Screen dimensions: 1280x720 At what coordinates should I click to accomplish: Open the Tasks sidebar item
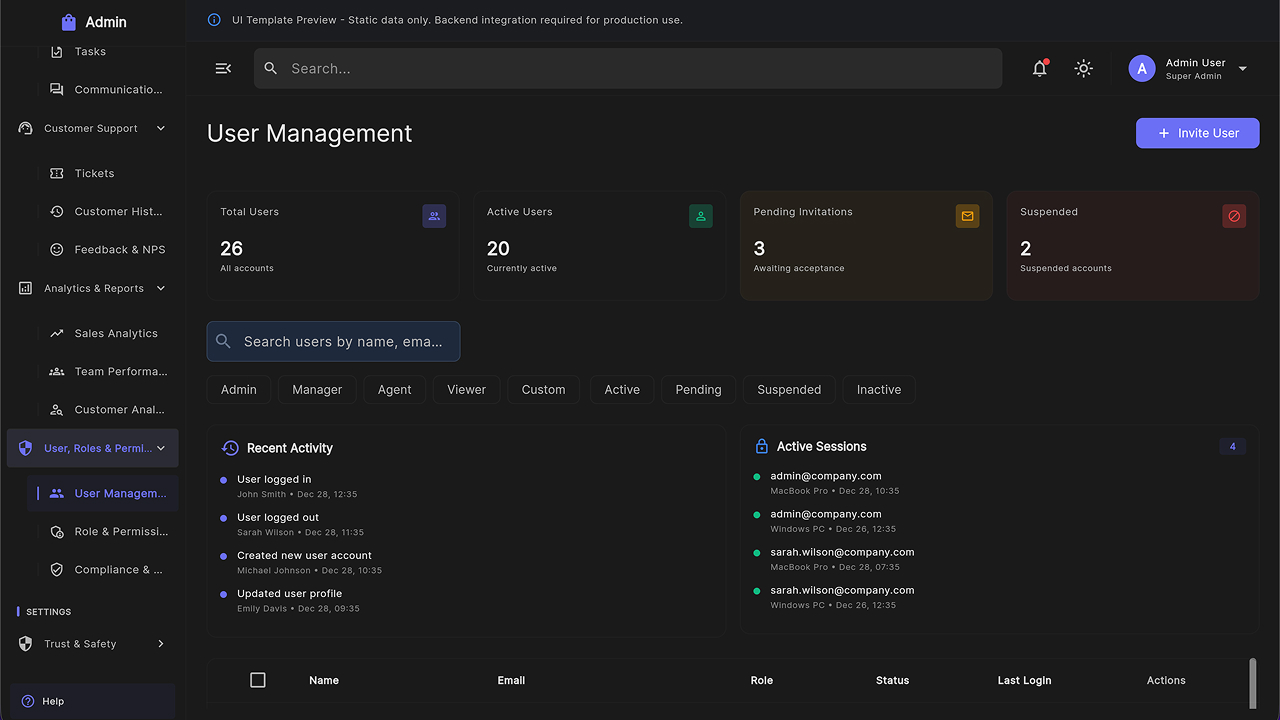(x=103, y=51)
